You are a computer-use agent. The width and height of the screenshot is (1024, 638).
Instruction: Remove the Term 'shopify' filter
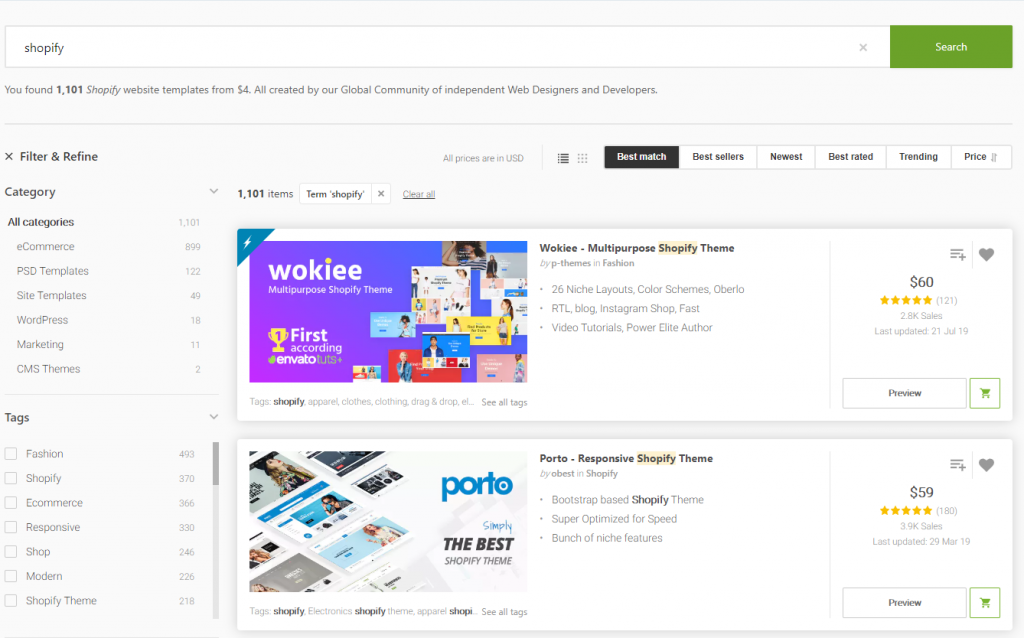click(381, 194)
